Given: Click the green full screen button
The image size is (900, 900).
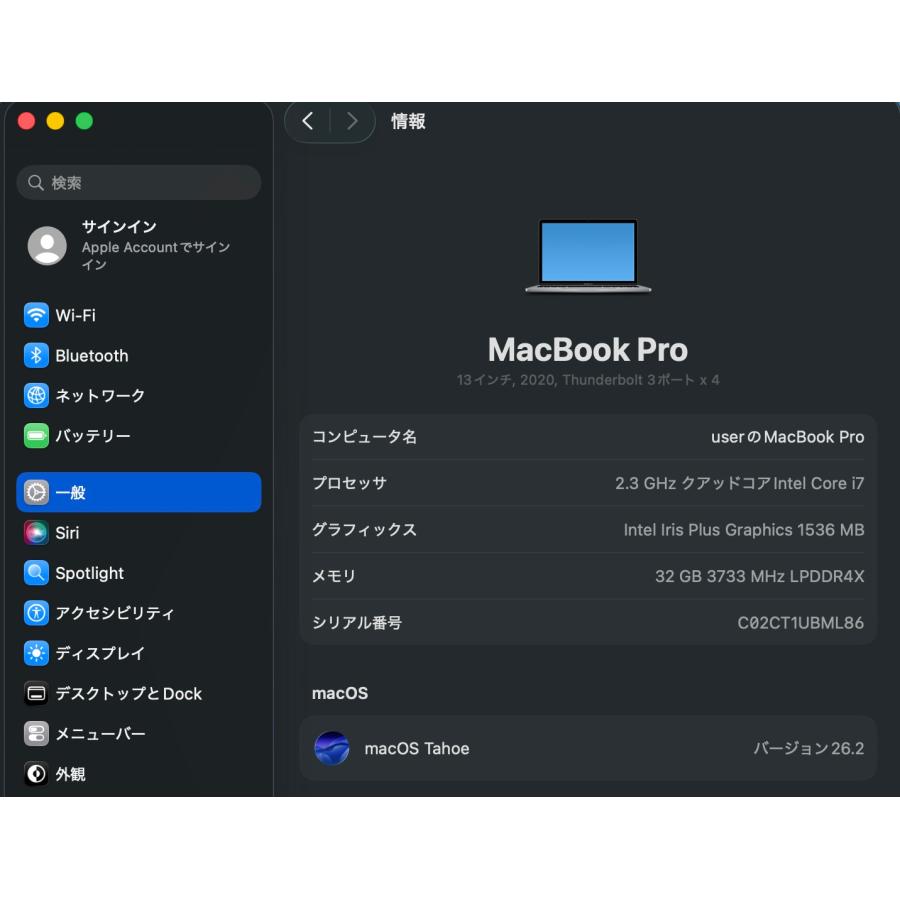Looking at the screenshot, I should coord(84,121).
